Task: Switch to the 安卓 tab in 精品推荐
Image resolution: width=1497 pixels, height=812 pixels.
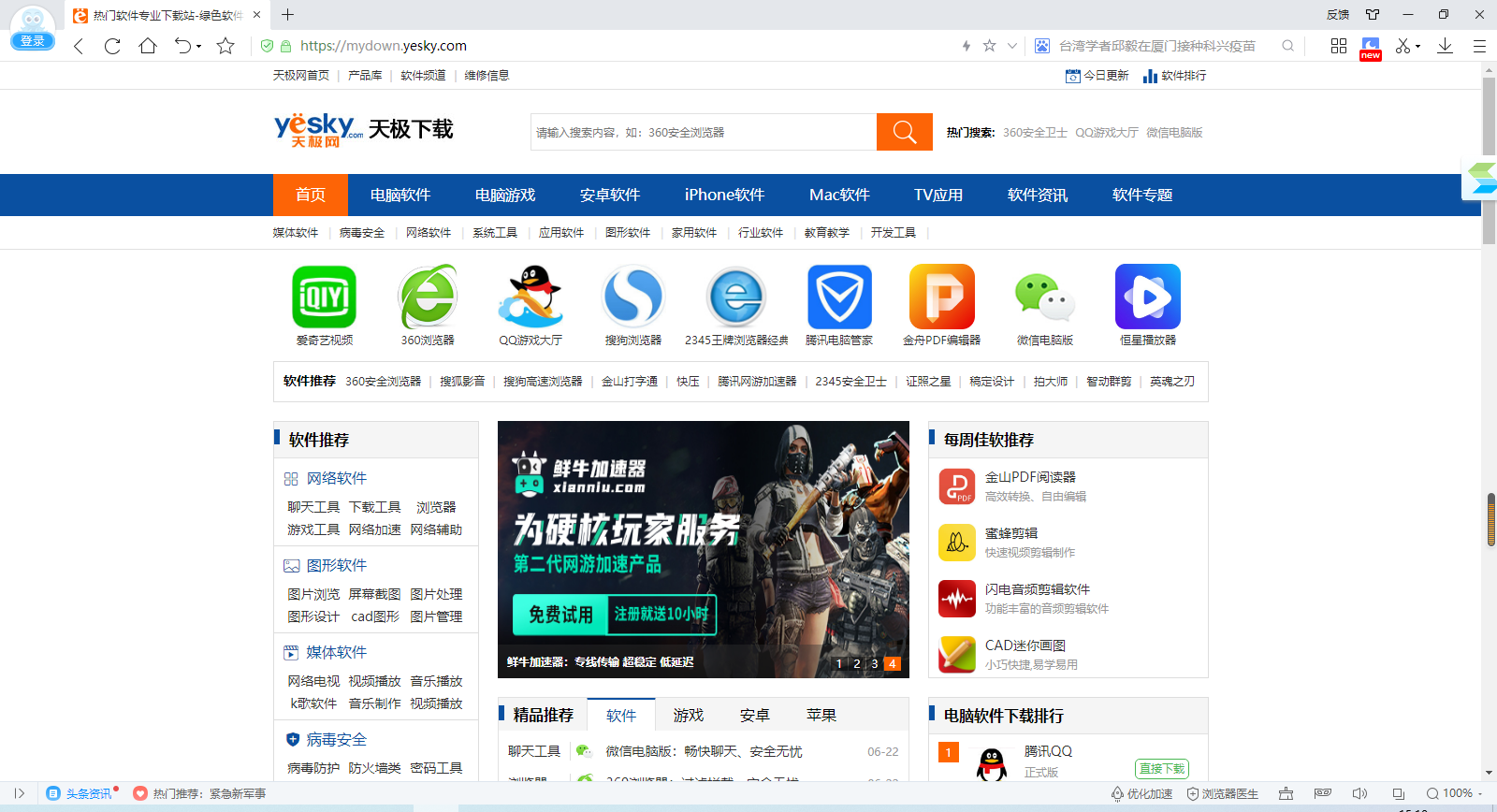Action: (x=755, y=715)
